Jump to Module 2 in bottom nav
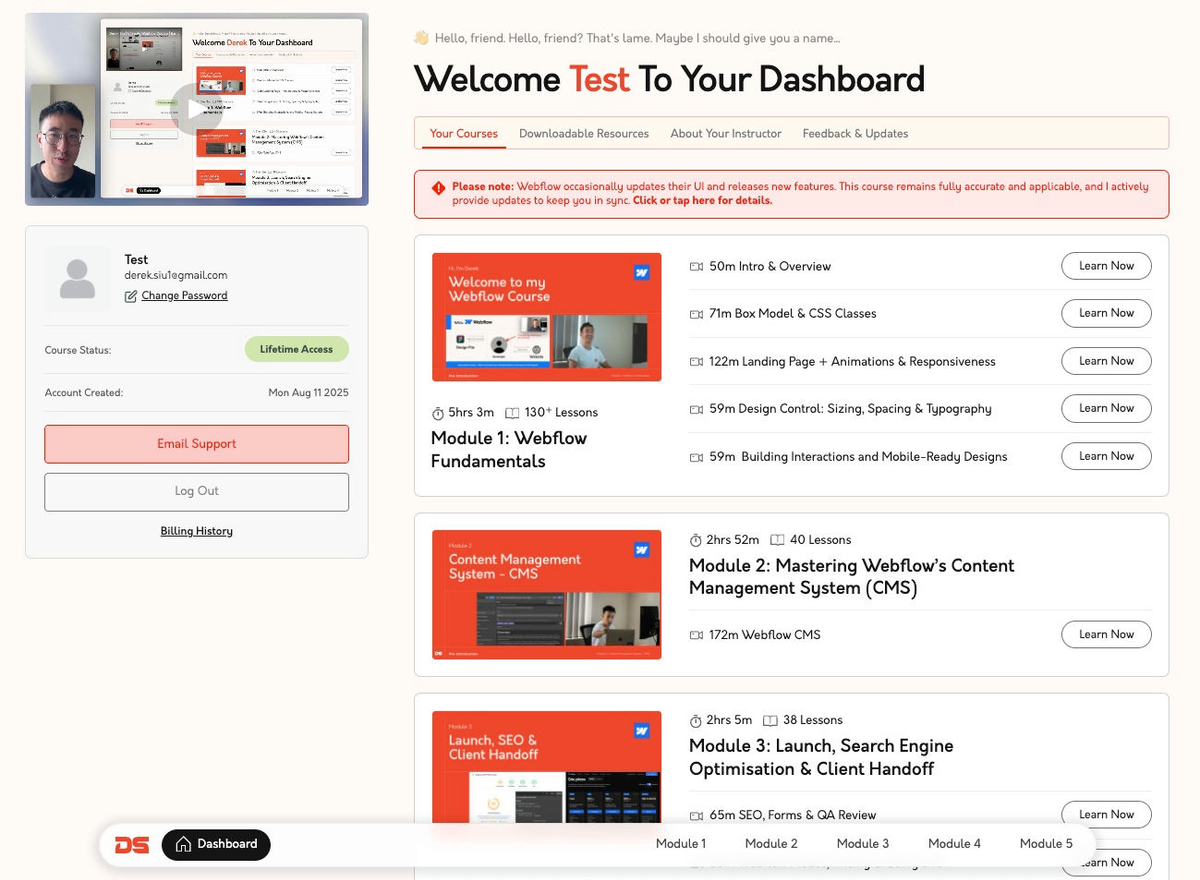The width and height of the screenshot is (1200, 880). pyautogui.click(x=771, y=844)
